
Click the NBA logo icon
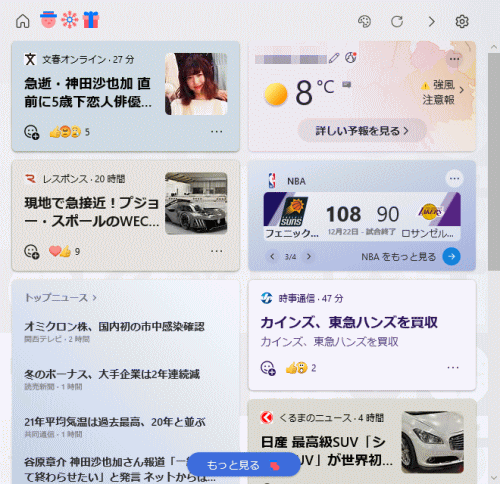pyautogui.click(x=272, y=181)
